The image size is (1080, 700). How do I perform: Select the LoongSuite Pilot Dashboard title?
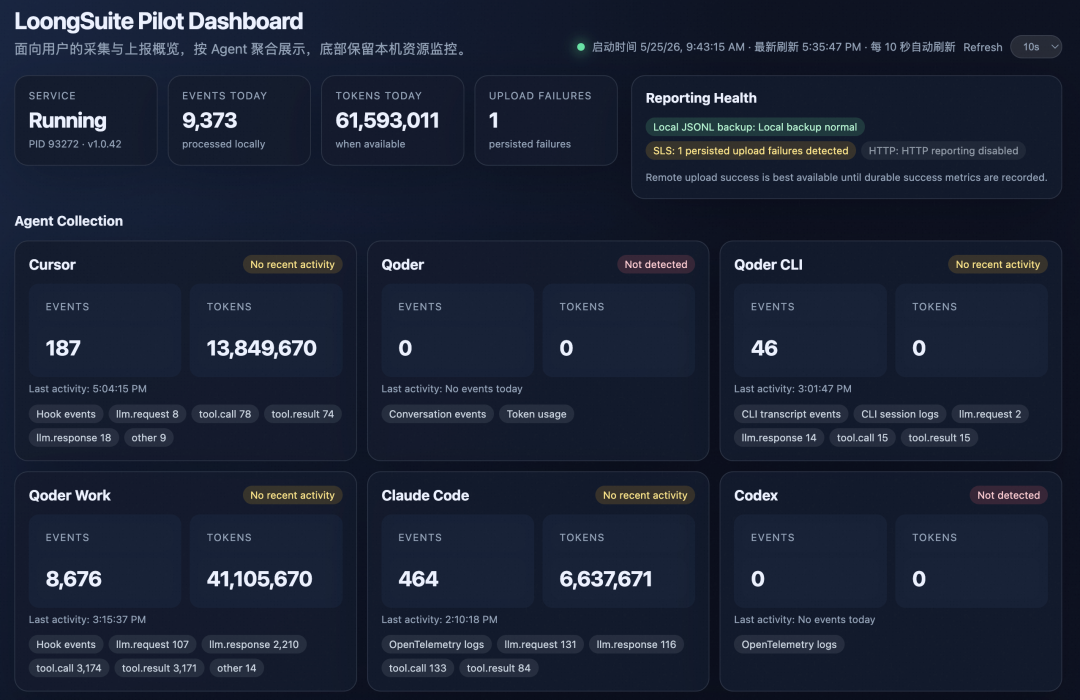(158, 21)
